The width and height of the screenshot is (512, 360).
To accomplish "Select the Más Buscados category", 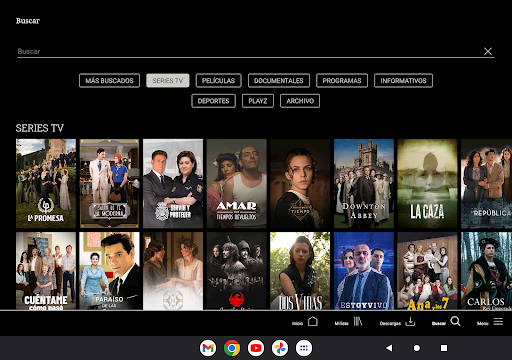I will 109,81.
